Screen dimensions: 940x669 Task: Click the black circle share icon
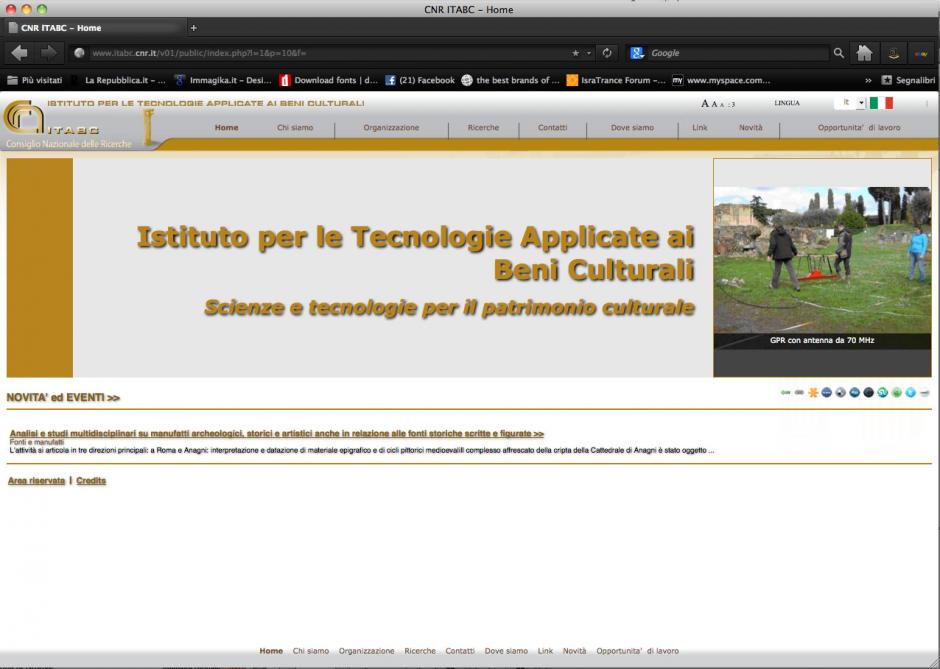click(x=868, y=393)
